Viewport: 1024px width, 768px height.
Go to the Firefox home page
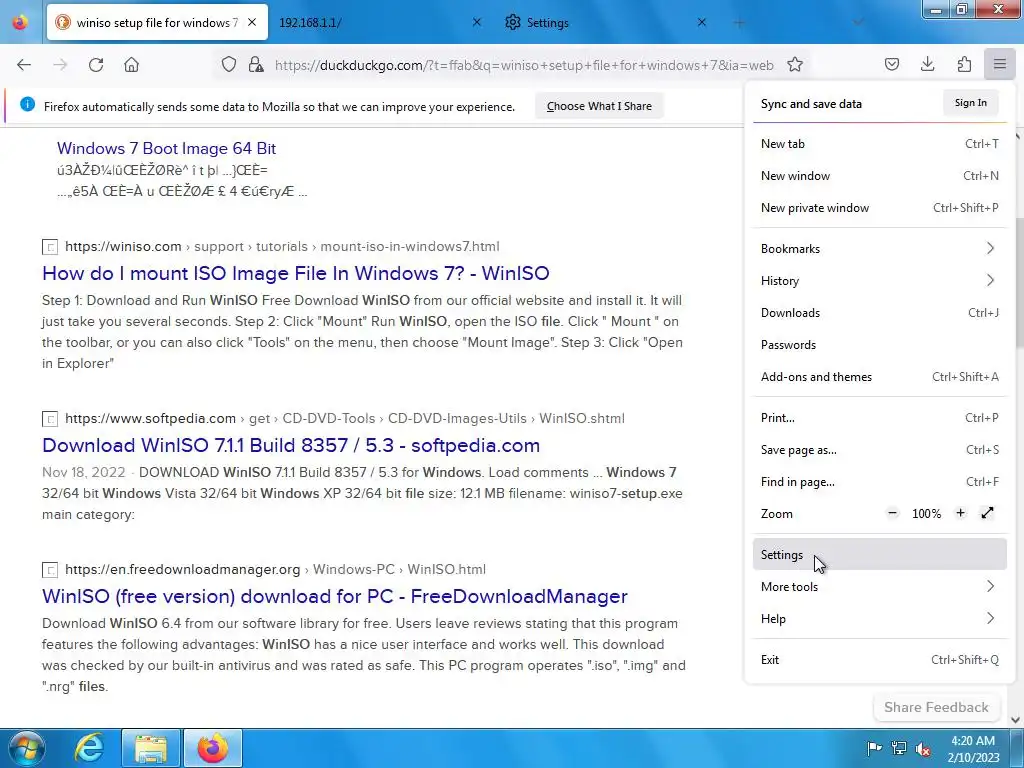coord(131,65)
